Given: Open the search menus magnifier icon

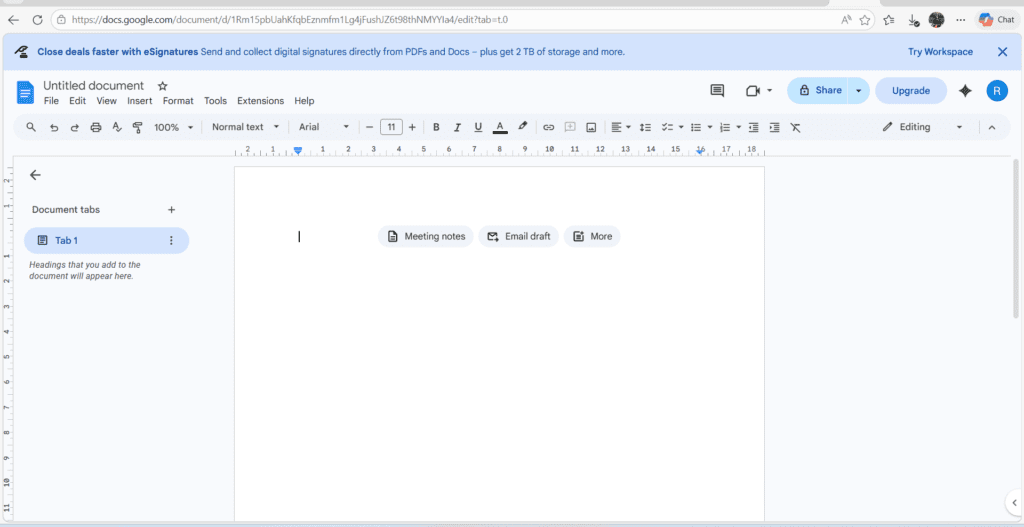Looking at the screenshot, I should [x=31, y=127].
